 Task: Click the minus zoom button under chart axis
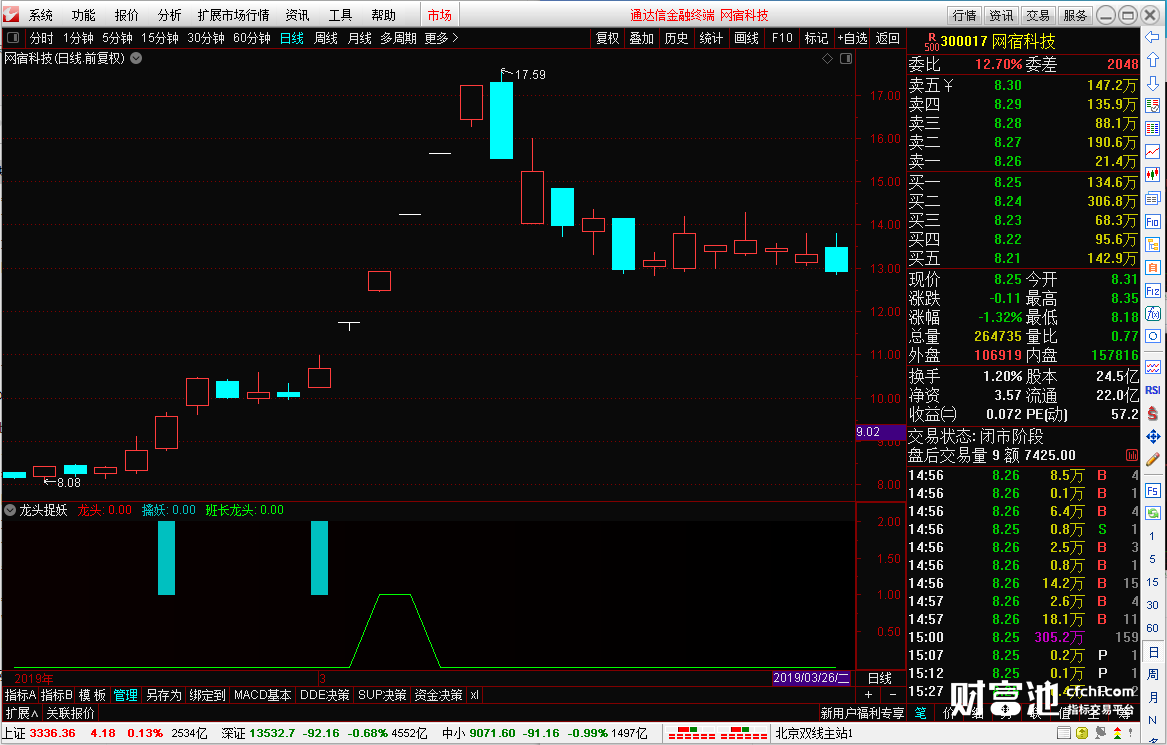tap(892, 695)
